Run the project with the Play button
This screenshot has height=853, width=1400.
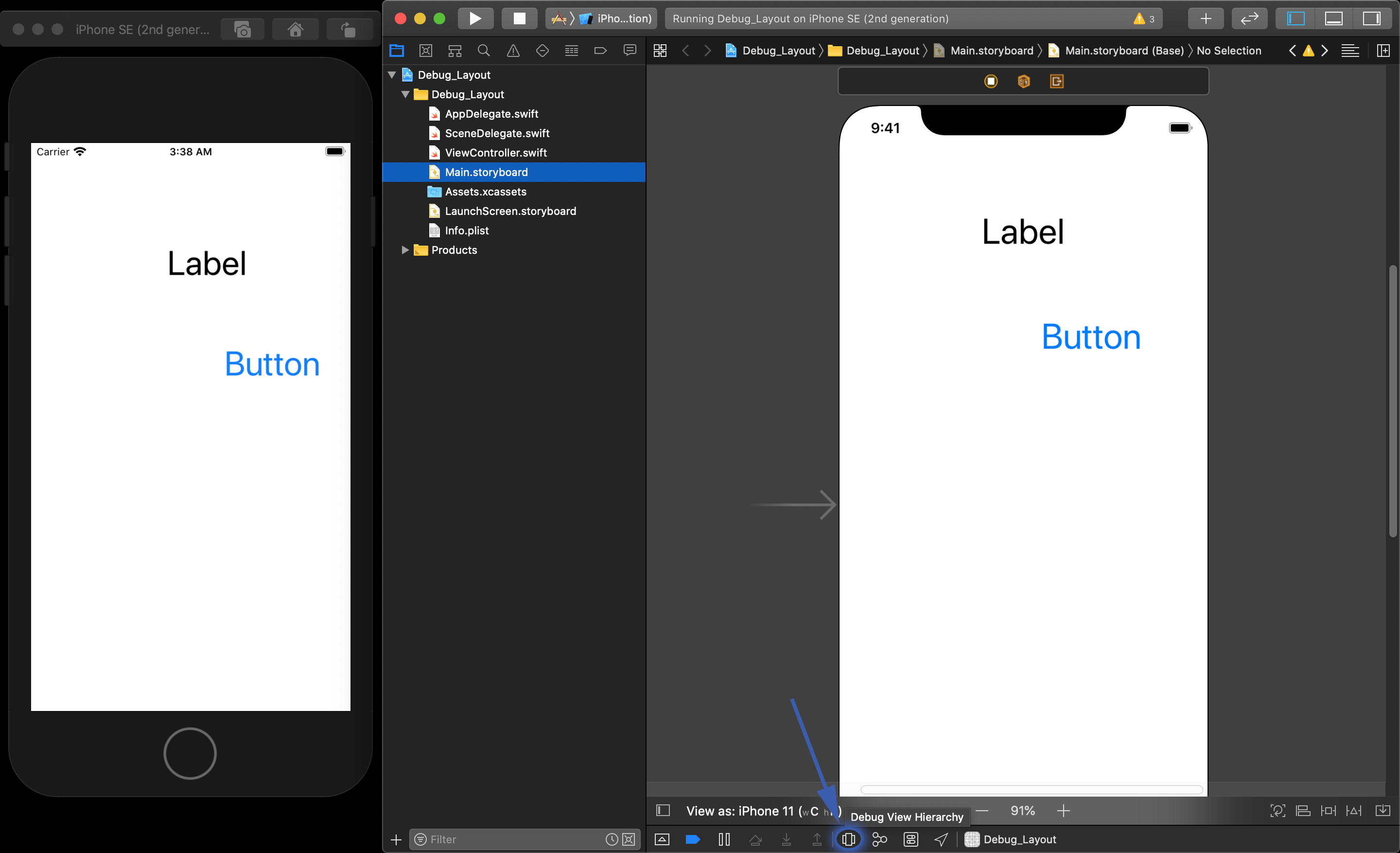(475, 18)
